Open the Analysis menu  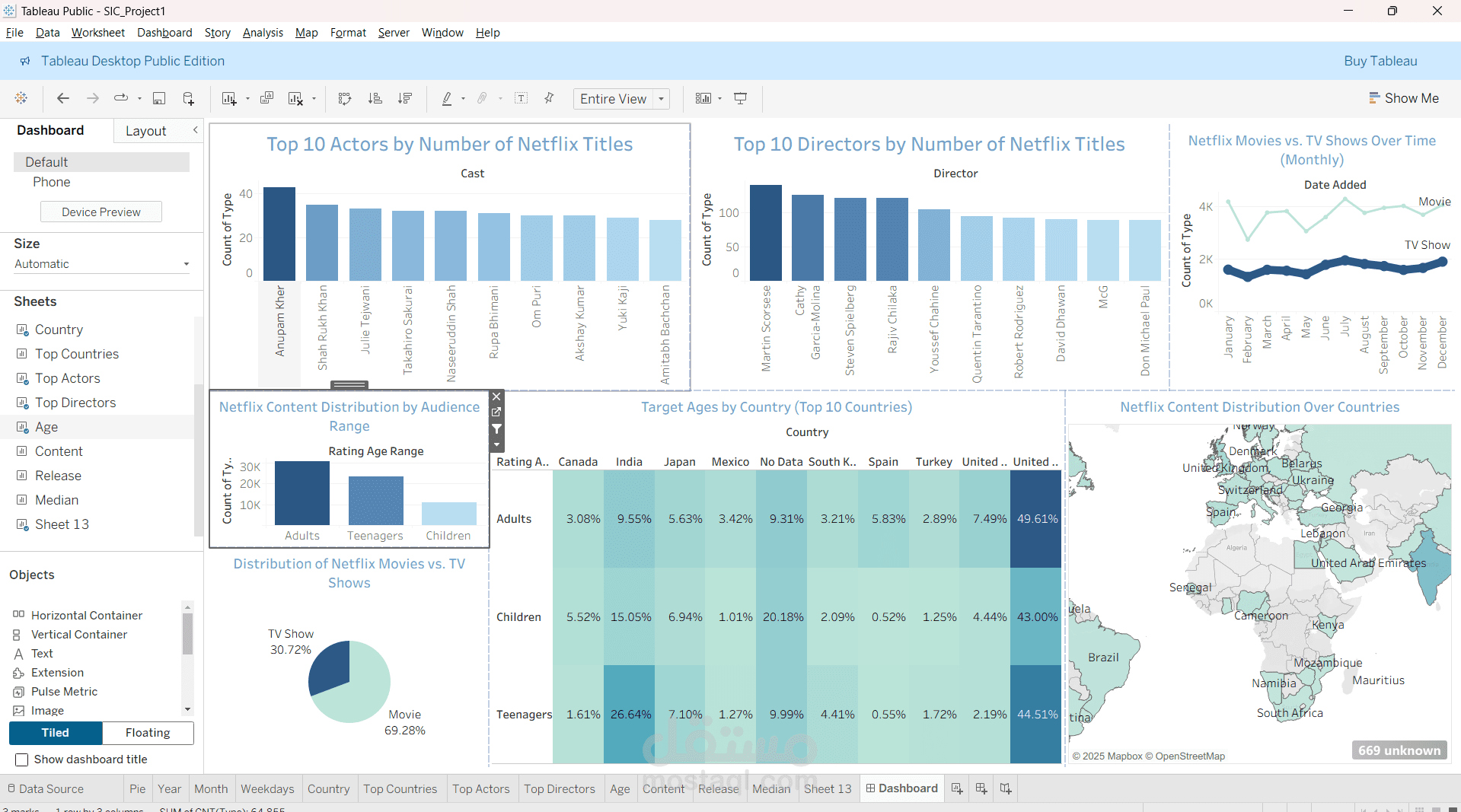[263, 33]
